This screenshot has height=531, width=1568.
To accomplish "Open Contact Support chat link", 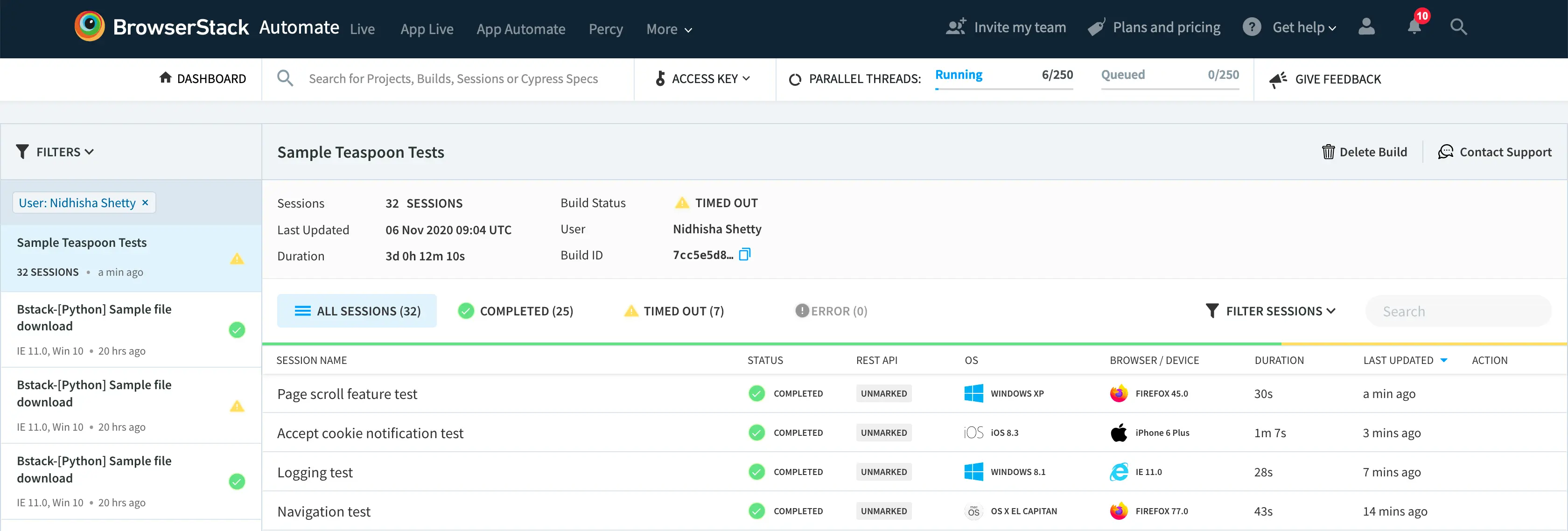I will click(1494, 152).
